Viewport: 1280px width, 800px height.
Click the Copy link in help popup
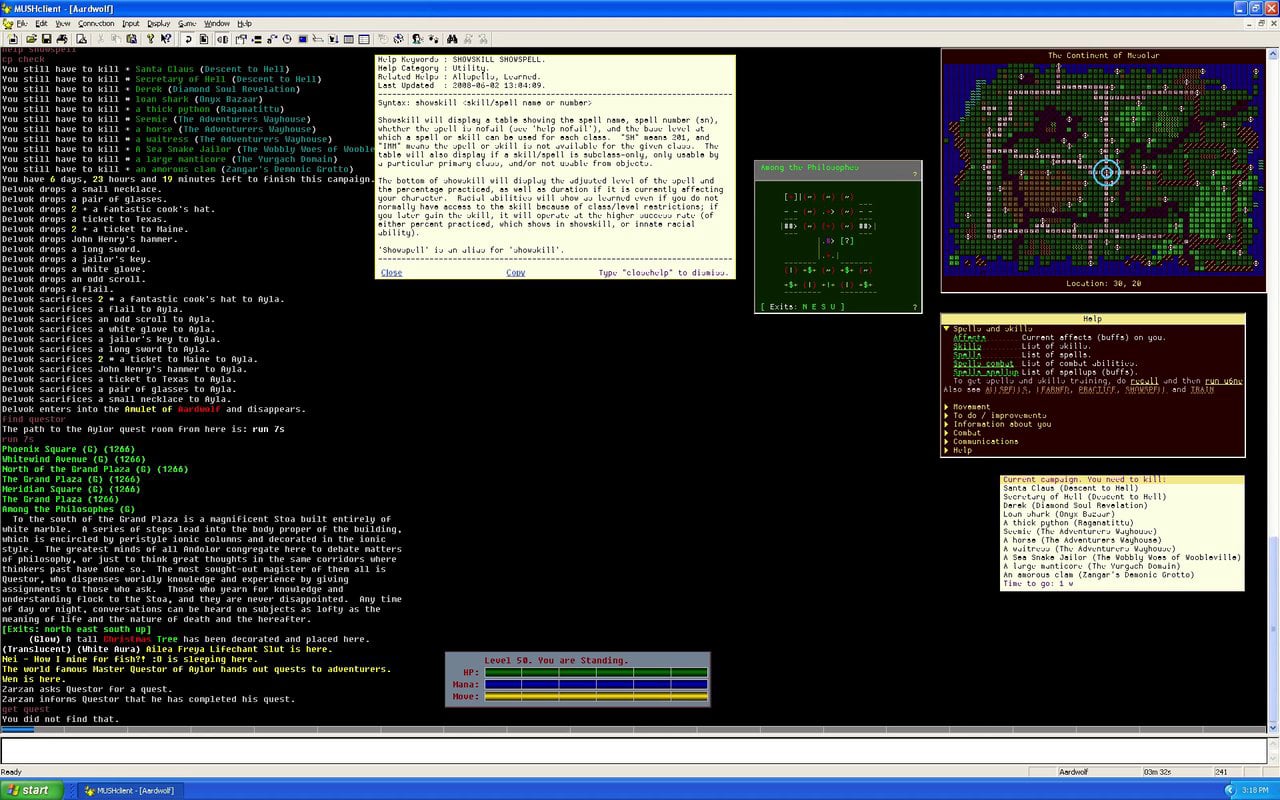(x=515, y=273)
